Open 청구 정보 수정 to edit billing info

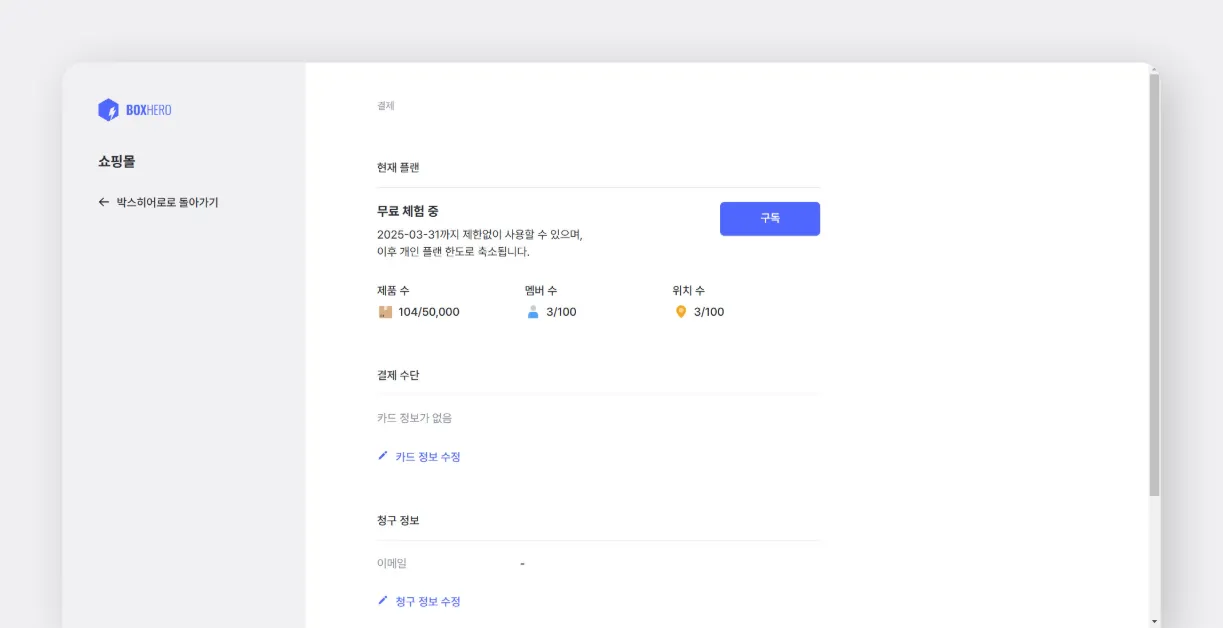(427, 601)
